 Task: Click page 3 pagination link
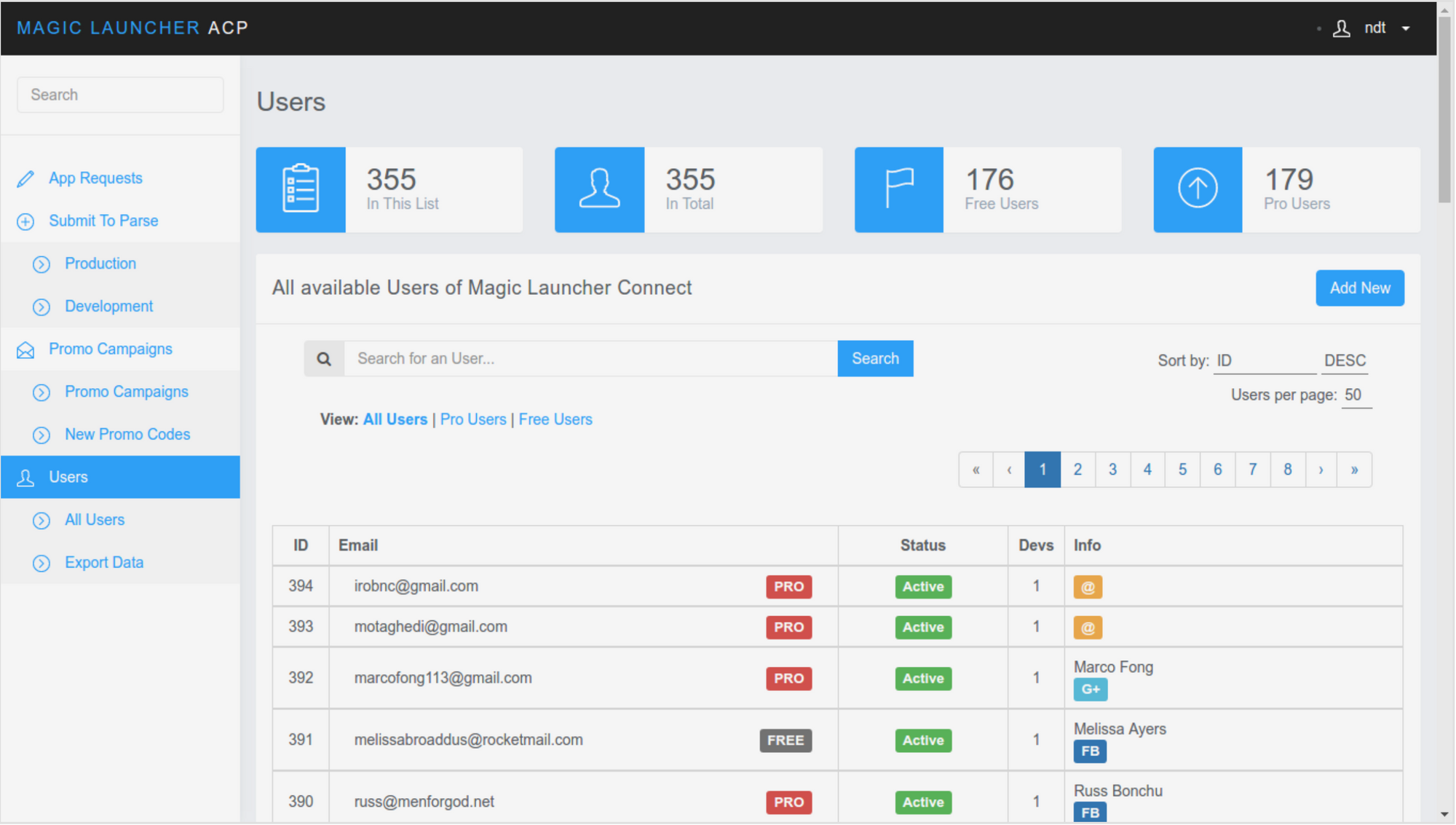1113,468
